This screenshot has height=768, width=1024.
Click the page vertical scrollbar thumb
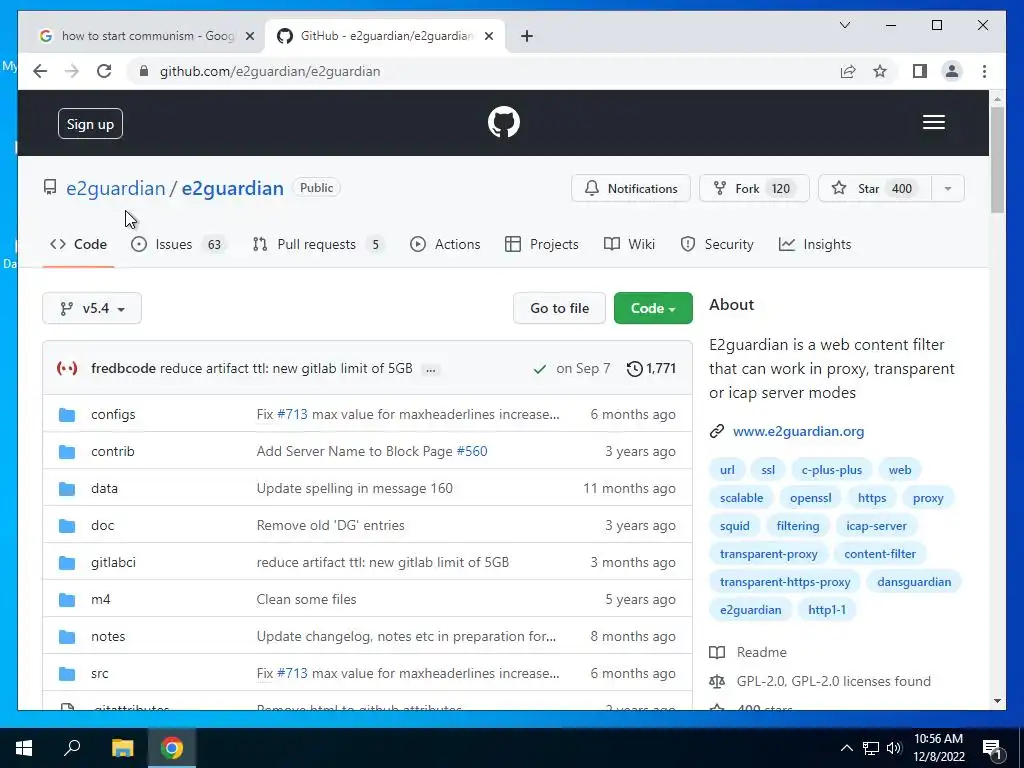[x=997, y=159]
